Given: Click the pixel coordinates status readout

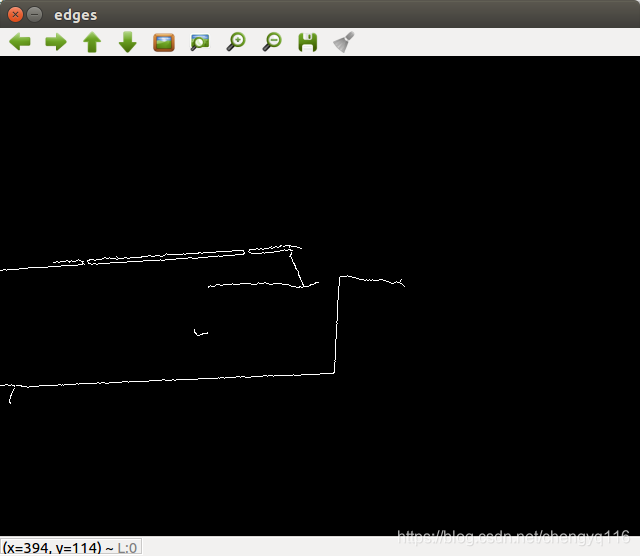Looking at the screenshot, I should click(x=71, y=547).
